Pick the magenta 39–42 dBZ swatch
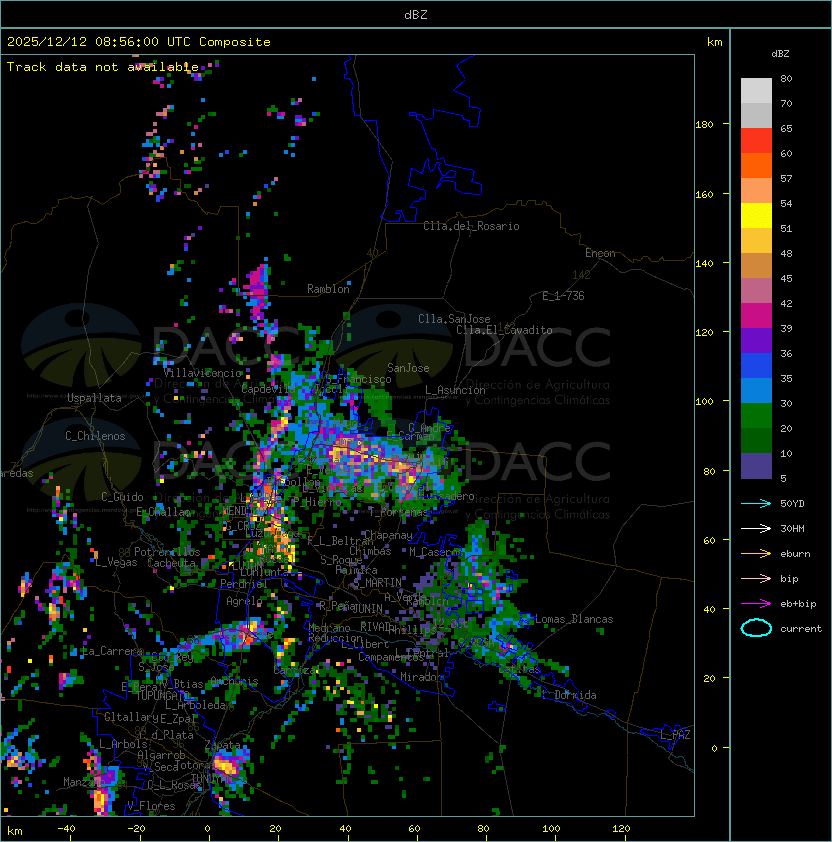832x842 pixels. point(756,316)
